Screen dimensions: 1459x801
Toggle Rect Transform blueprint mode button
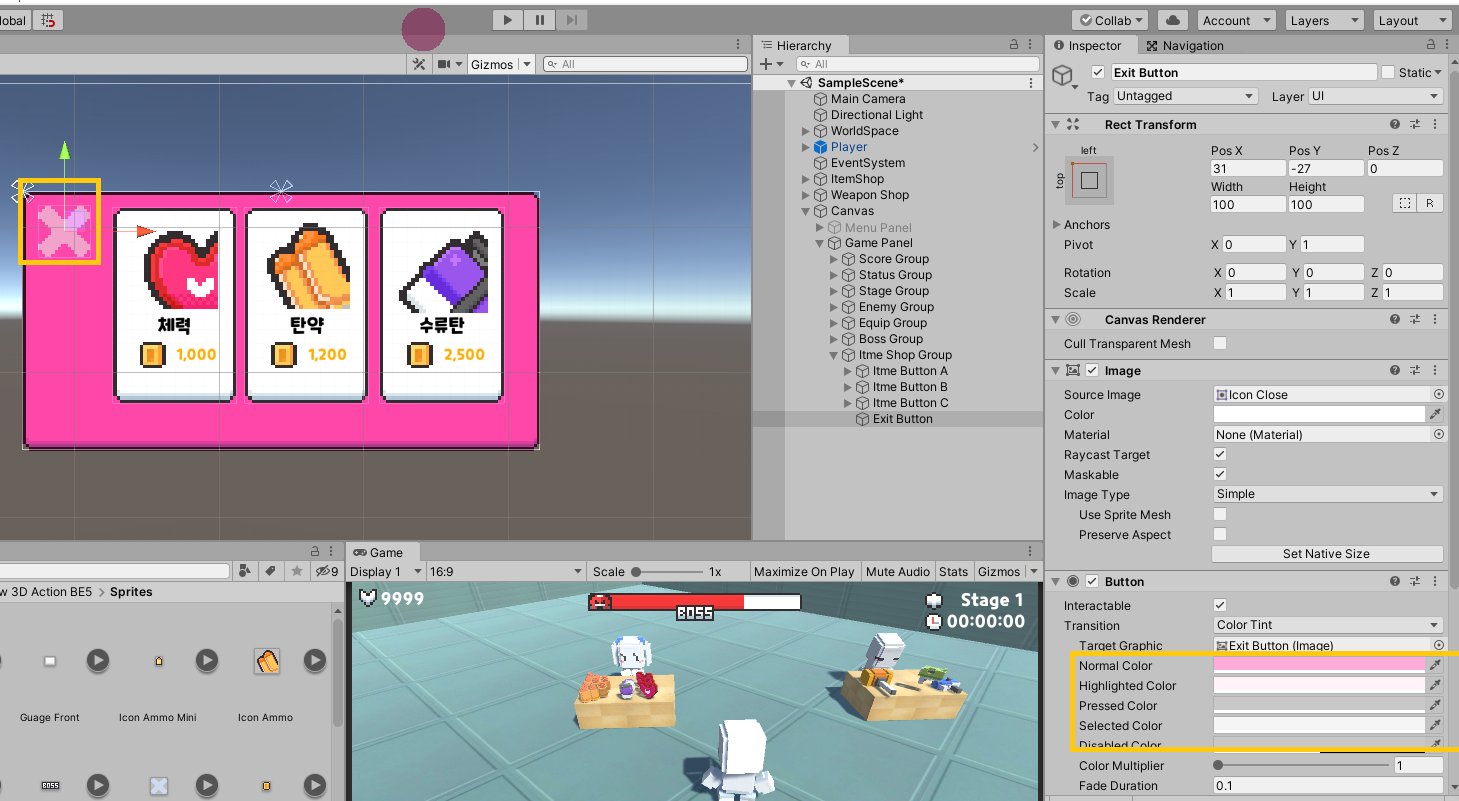point(1405,203)
